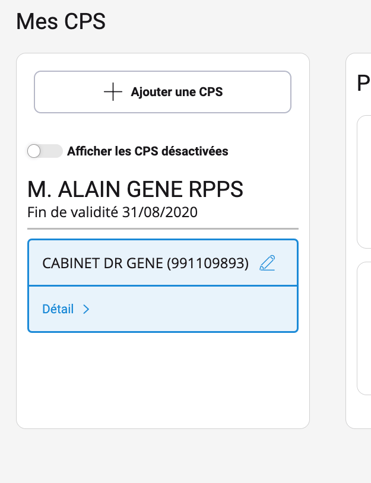Select the lower partially visible card in right panel
Viewport: 371px width, 483px height.
(x=364, y=328)
